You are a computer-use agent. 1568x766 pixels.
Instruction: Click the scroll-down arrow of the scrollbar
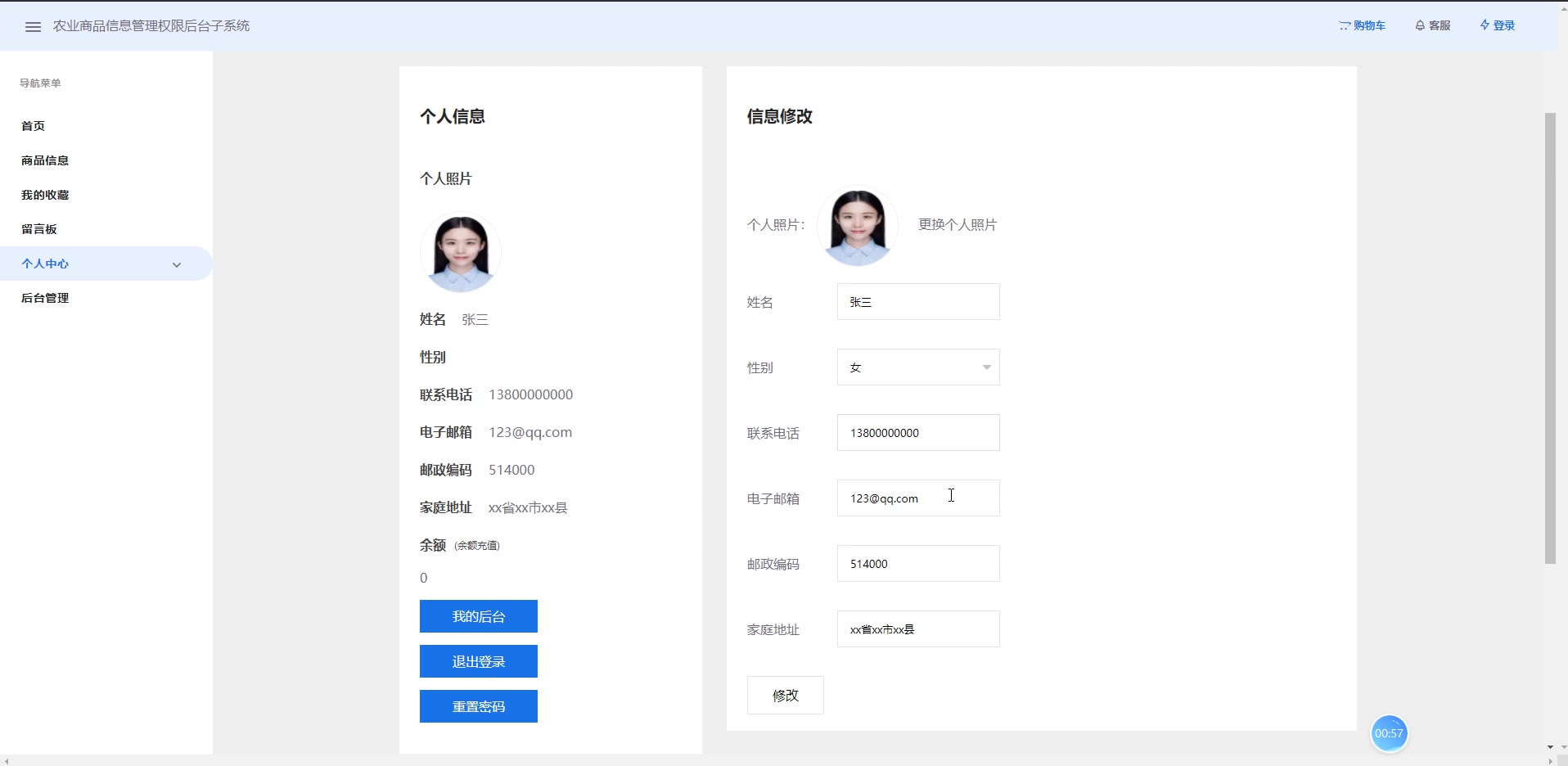pos(1550,746)
